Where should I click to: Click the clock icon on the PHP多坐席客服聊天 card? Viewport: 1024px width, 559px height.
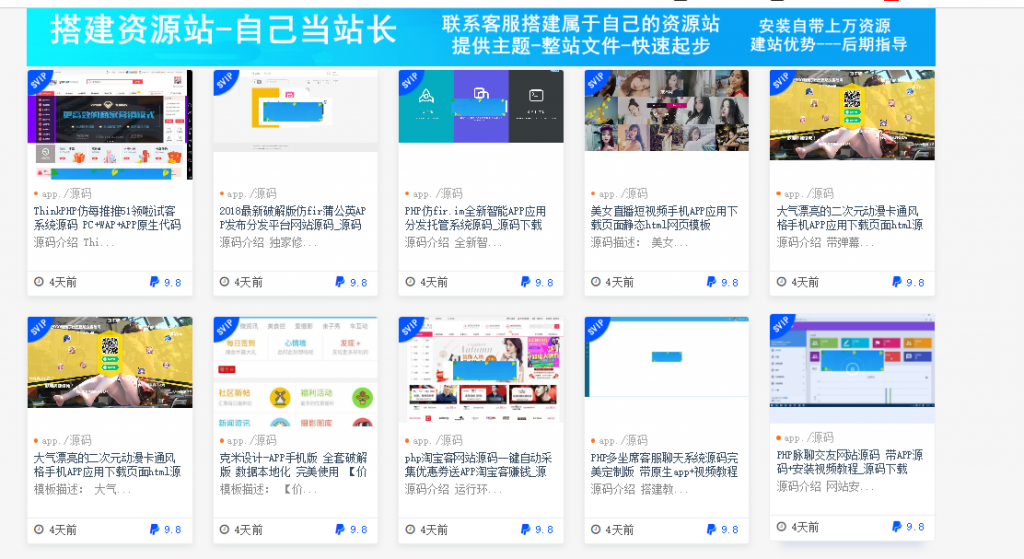coord(596,529)
